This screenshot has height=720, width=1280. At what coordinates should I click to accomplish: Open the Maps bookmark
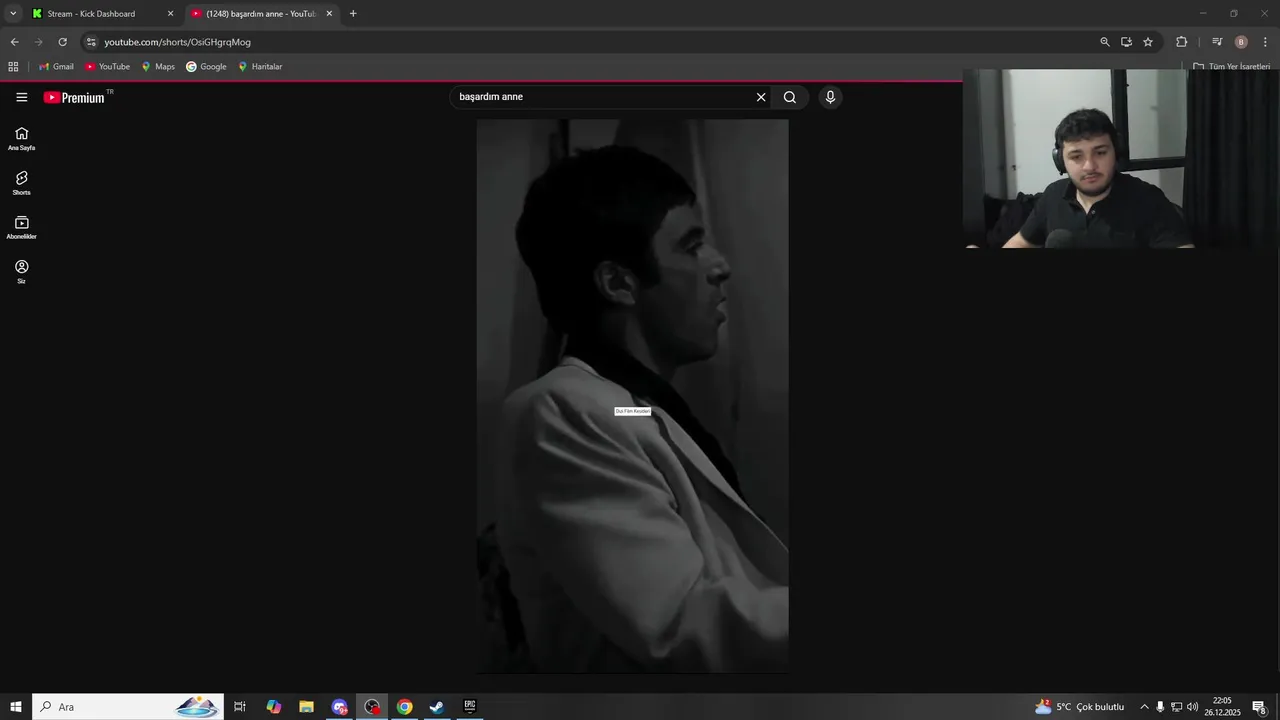click(158, 67)
